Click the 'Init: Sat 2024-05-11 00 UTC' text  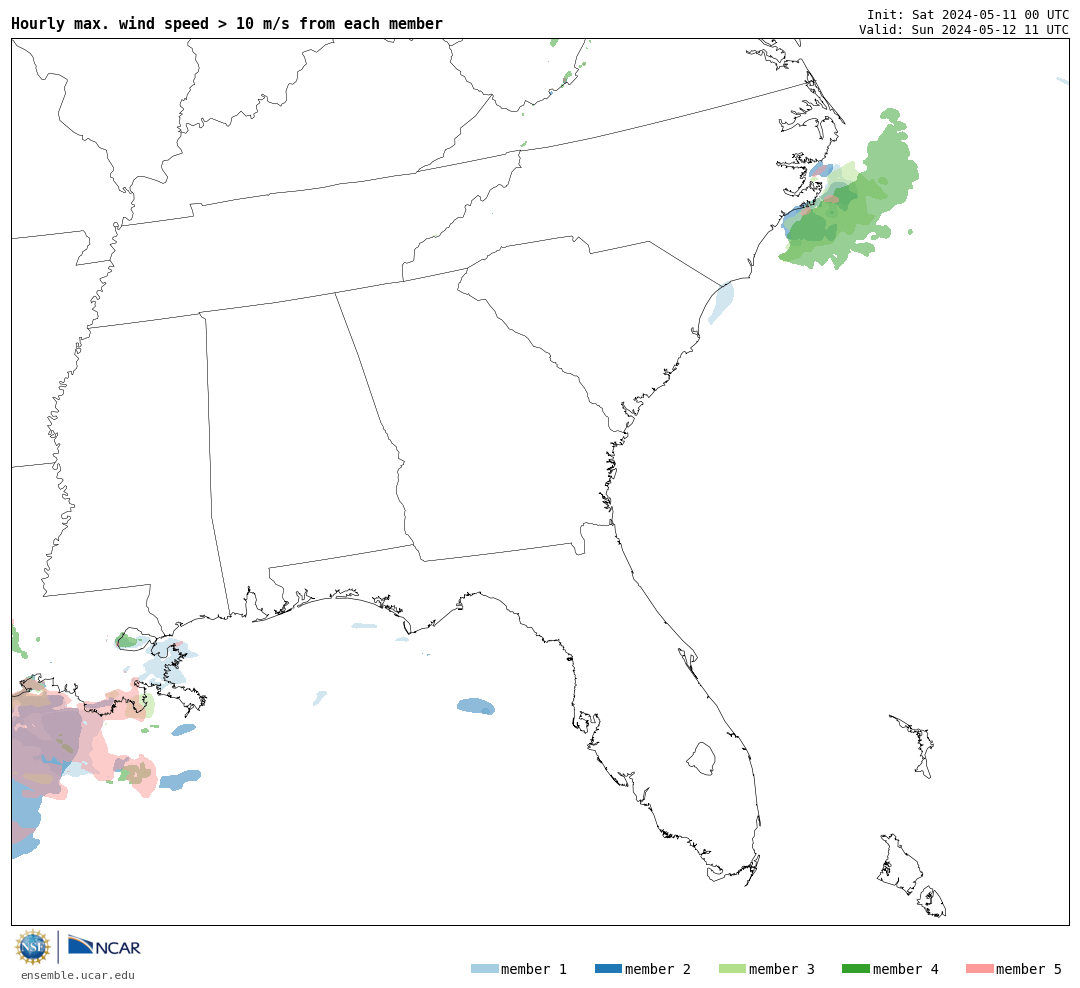pos(968,14)
